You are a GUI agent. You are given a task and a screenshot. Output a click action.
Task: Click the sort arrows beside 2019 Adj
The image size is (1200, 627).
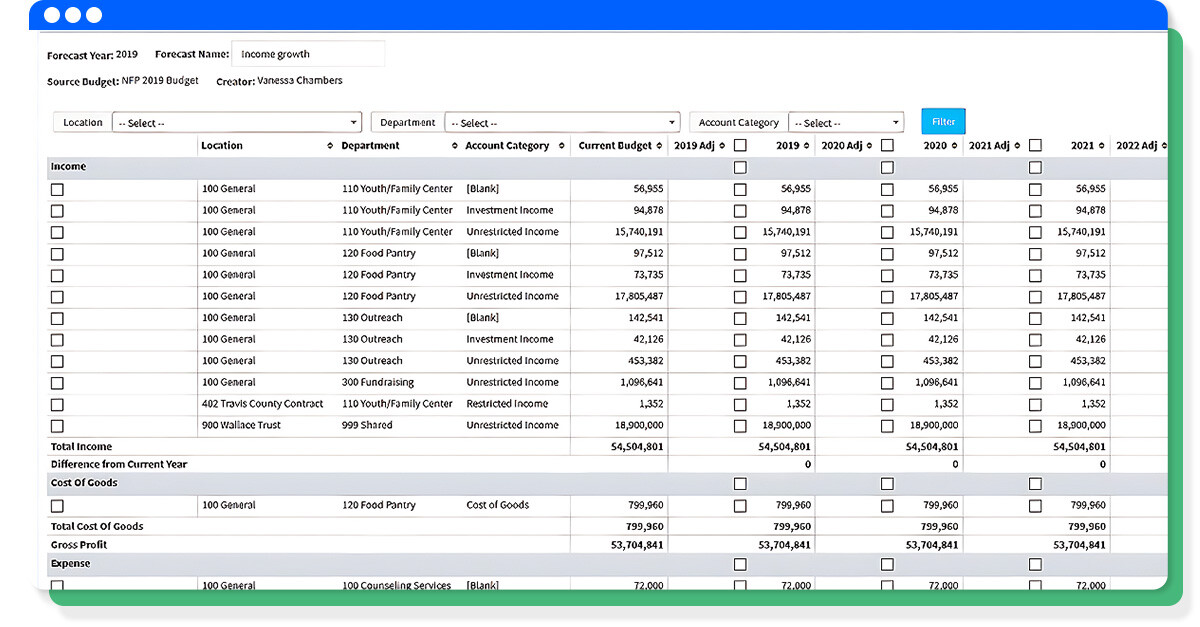pos(723,146)
